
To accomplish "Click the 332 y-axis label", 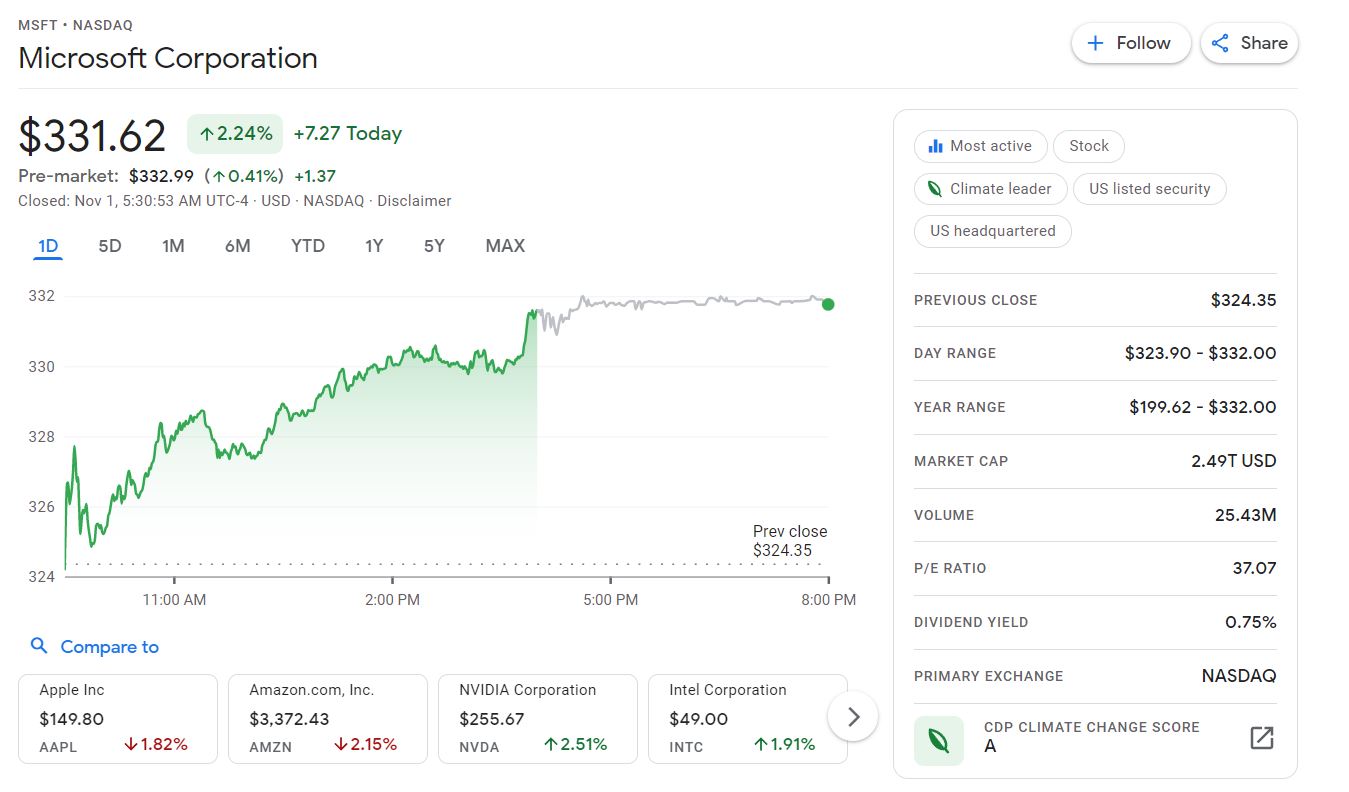I will (42, 296).
